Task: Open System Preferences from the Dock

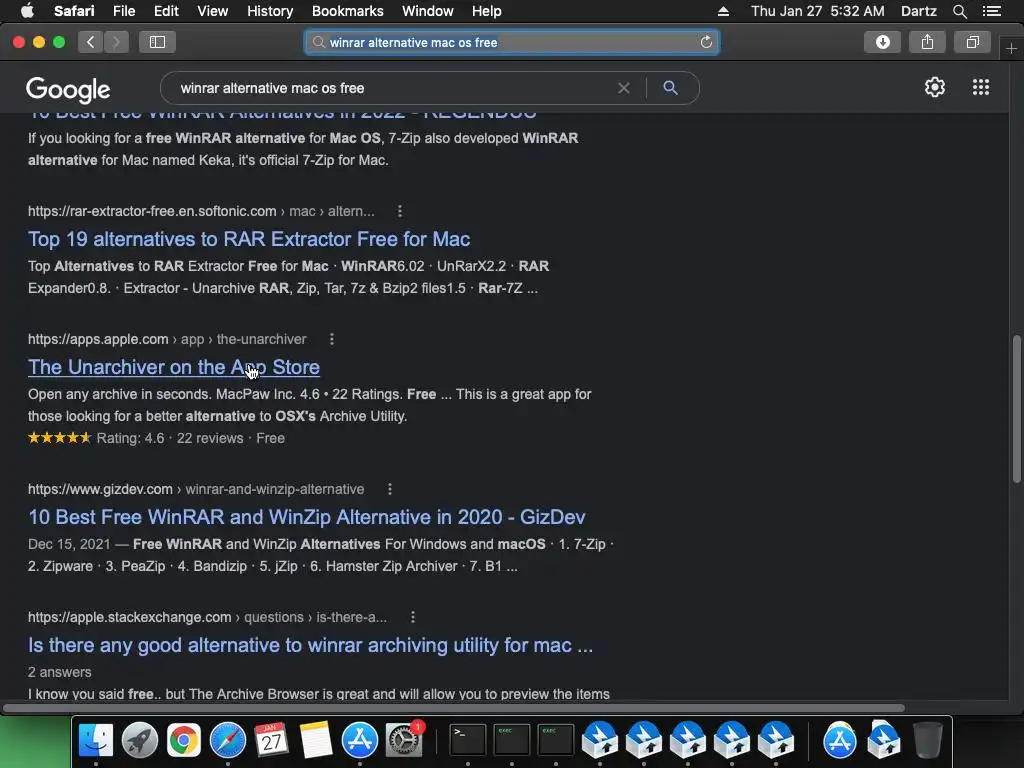Action: (404, 741)
